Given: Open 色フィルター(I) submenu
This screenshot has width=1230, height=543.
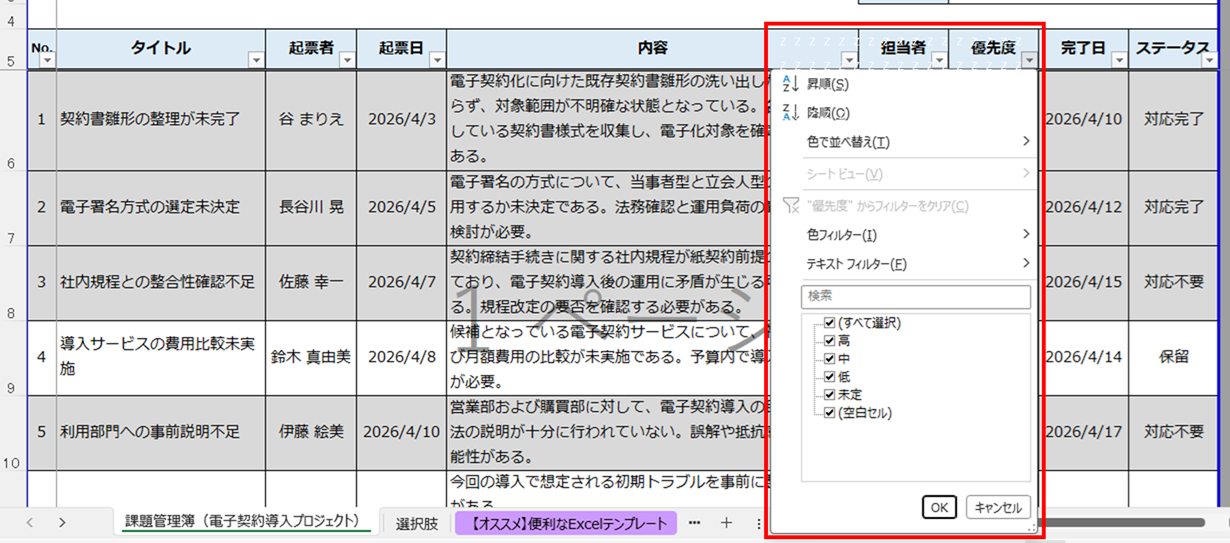Looking at the screenshot, I should coord(906,235).
